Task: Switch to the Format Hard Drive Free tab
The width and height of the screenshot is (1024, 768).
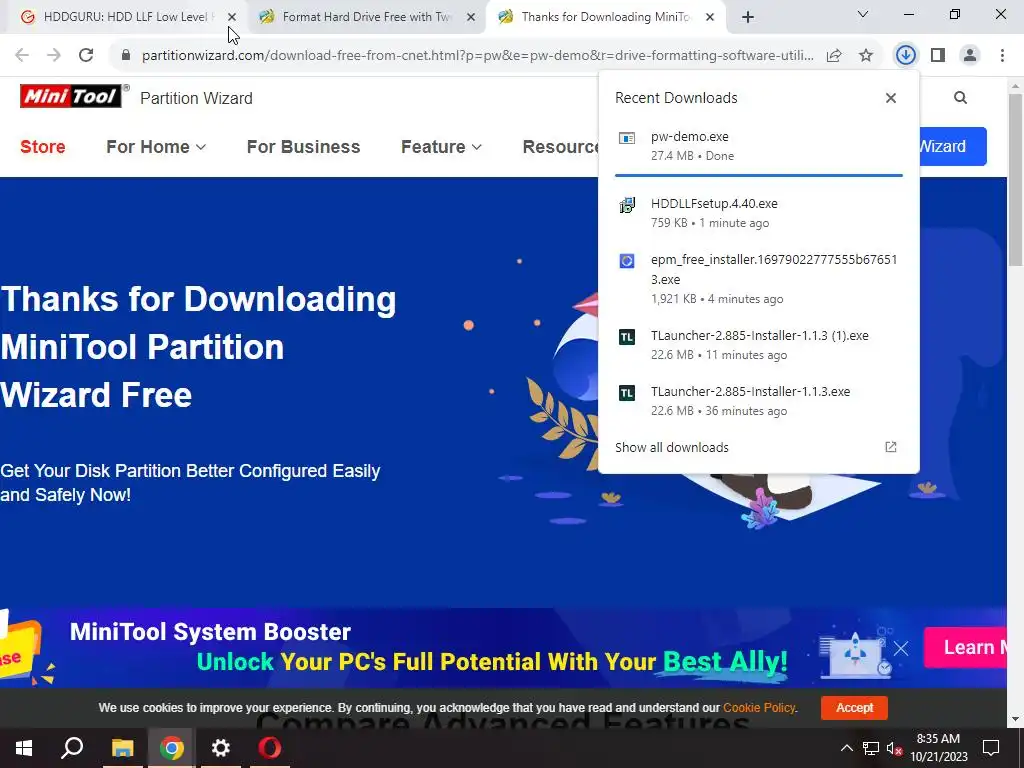Action: coord(366,17)
